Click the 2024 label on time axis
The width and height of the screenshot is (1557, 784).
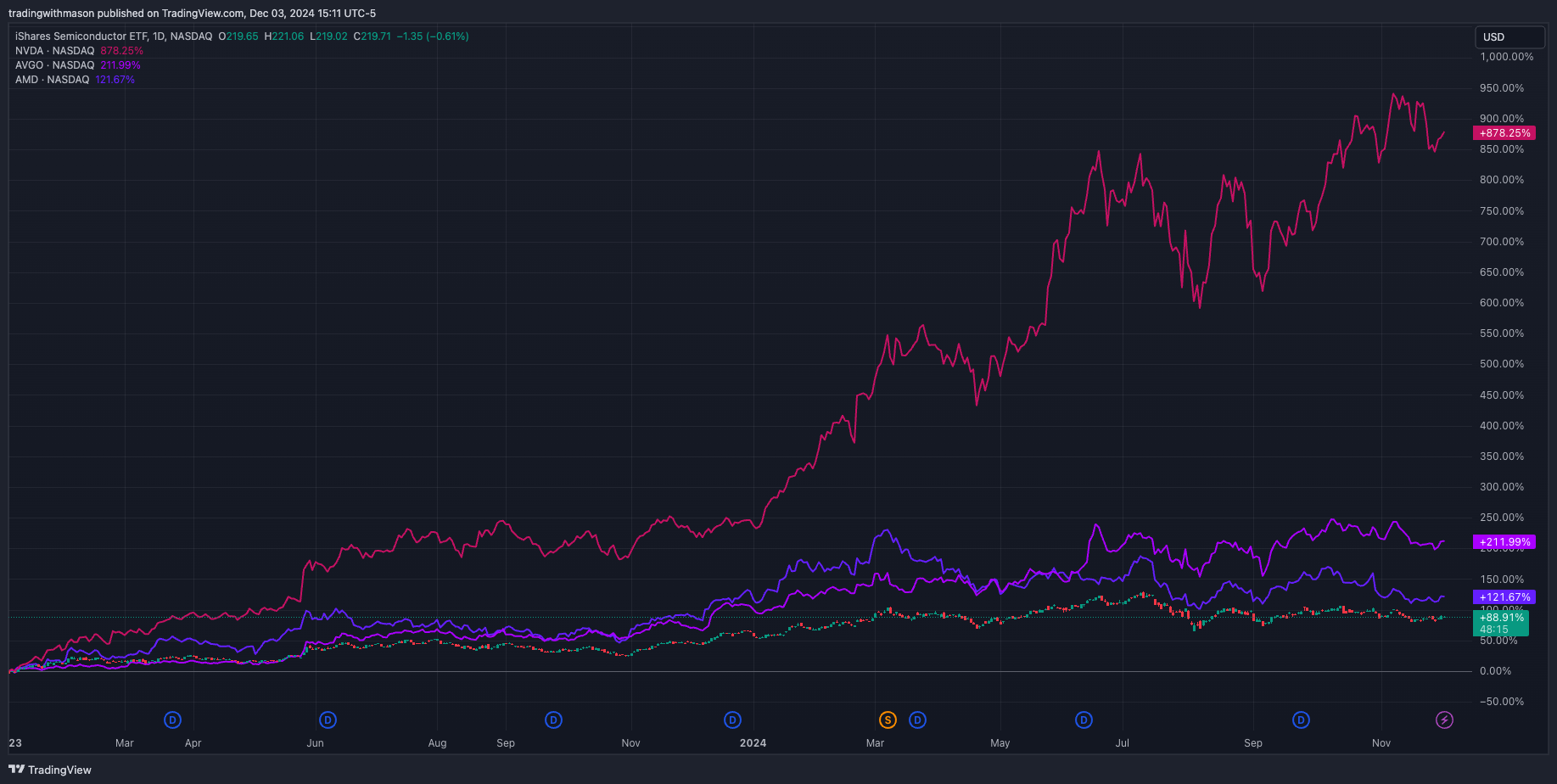click(x=753, y=743)
